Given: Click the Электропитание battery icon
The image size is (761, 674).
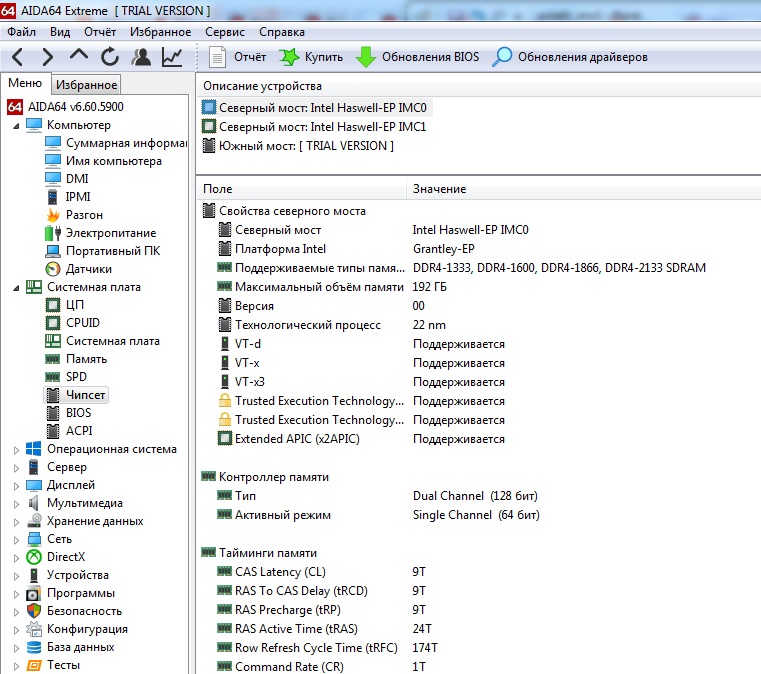Looking at the screenshot, I should [x=53, y=233].
